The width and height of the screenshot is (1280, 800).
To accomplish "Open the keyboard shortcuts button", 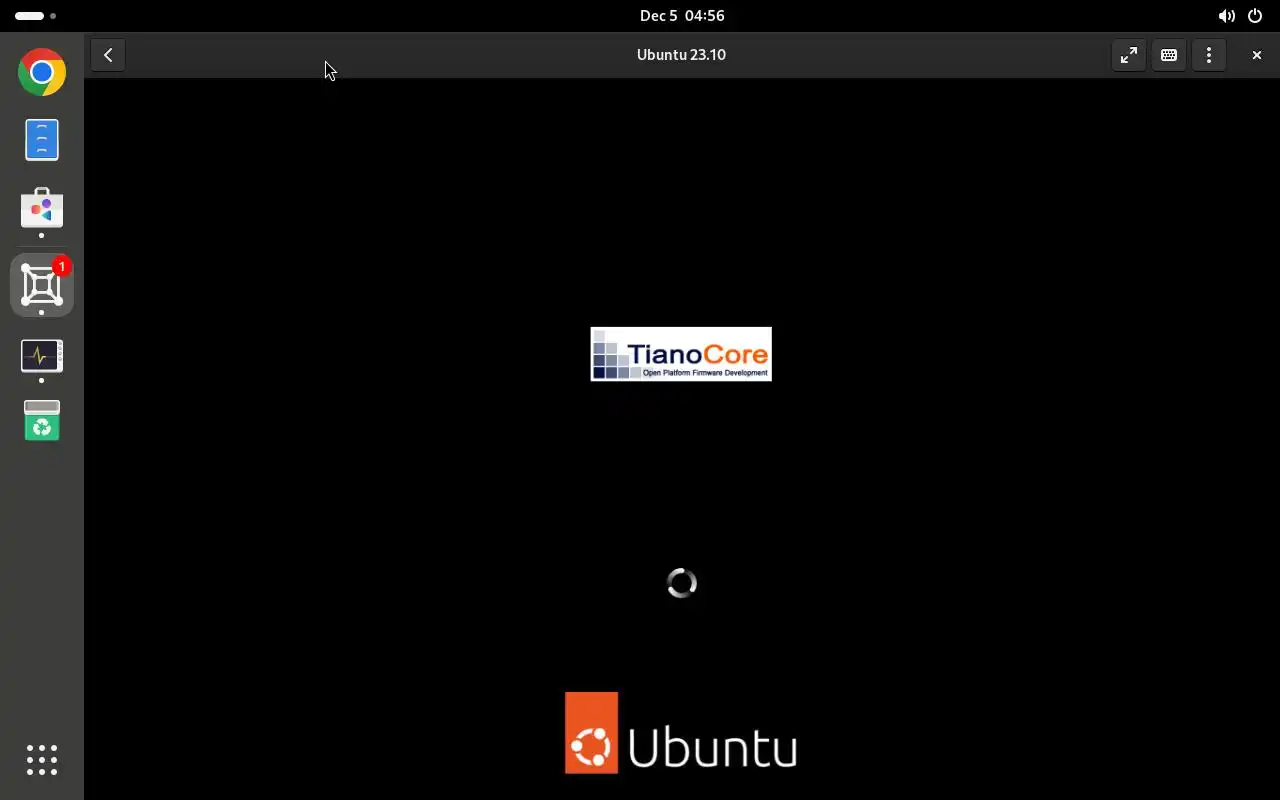I will pyautogui.click(x=1168, y=55).
